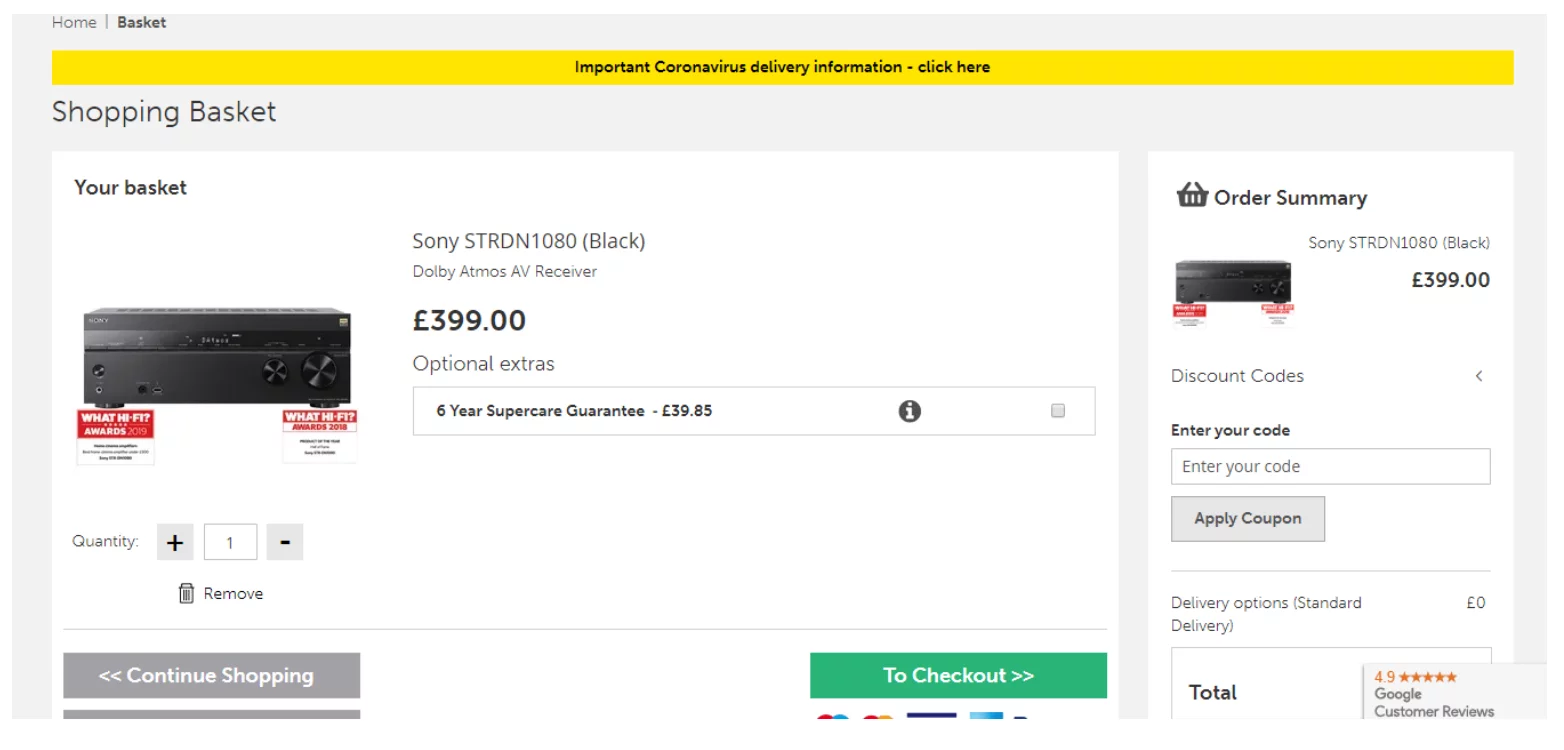
Task: Click the To Checkout button
Action: pyautogui.click(x=958, y=675)
